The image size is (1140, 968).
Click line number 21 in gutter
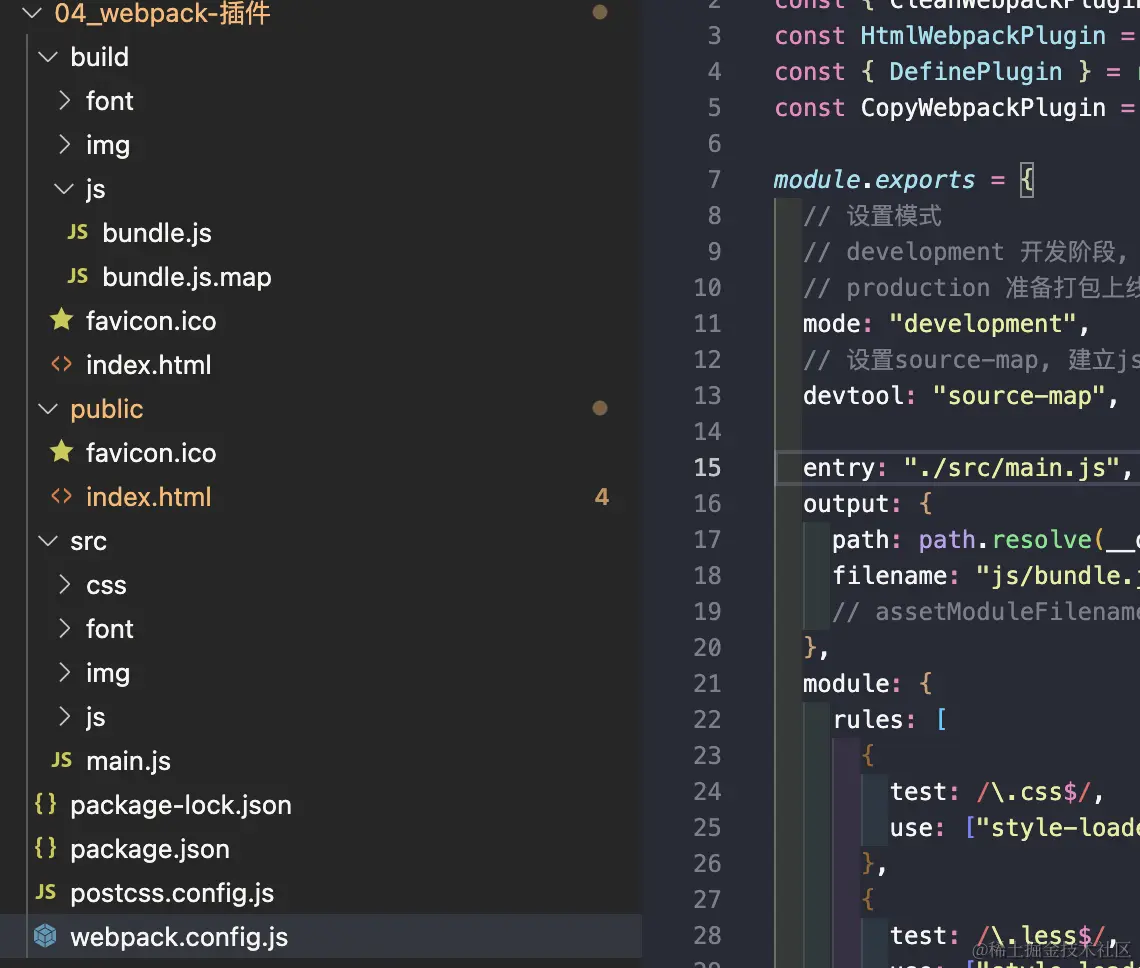pyautogui.click(x=707, y=683)
